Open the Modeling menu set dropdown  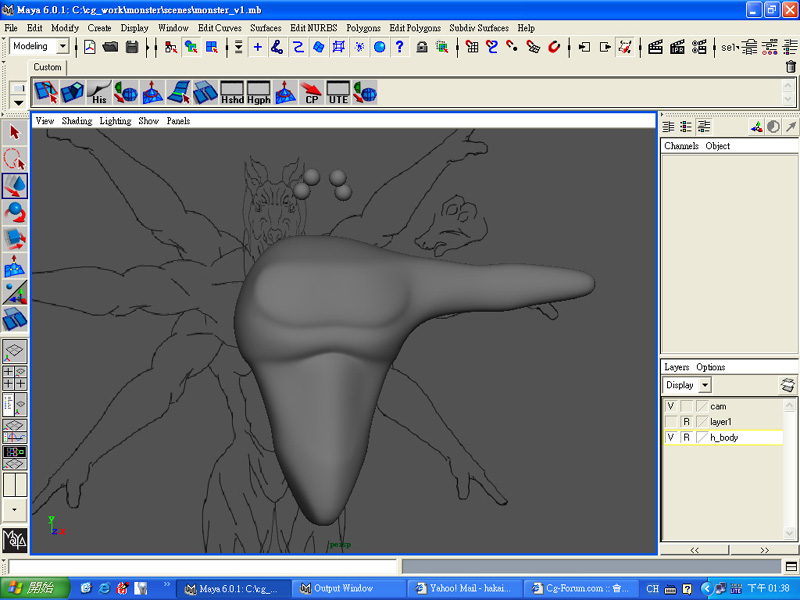[63, 46]
